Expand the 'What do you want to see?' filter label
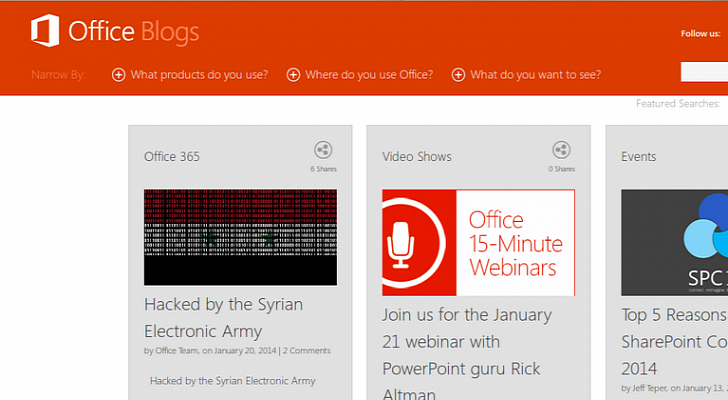The width and height of the screenshot is (728, 400). coord(535,75)
